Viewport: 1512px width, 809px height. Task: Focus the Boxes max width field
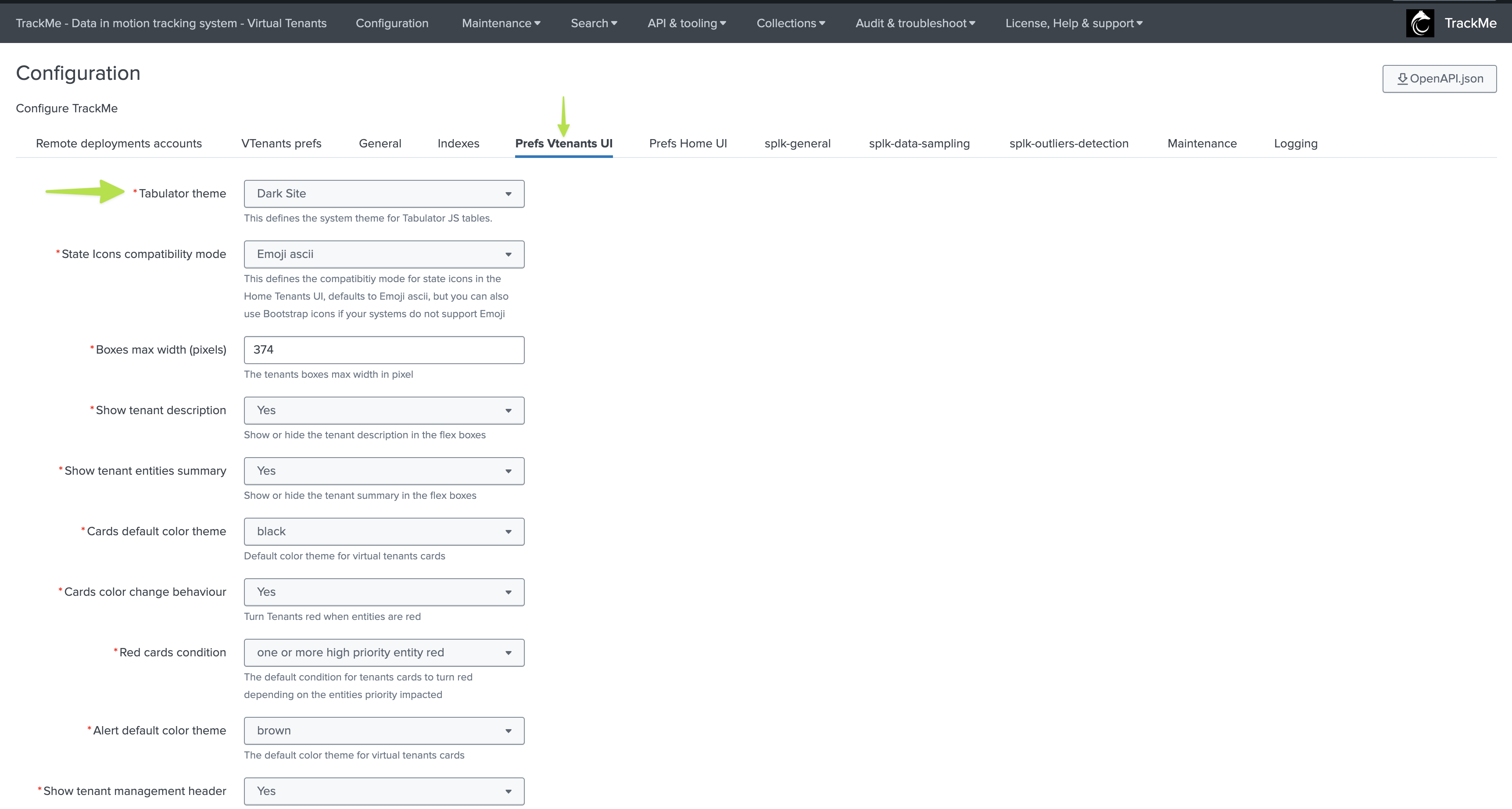(x=384, y=350)
